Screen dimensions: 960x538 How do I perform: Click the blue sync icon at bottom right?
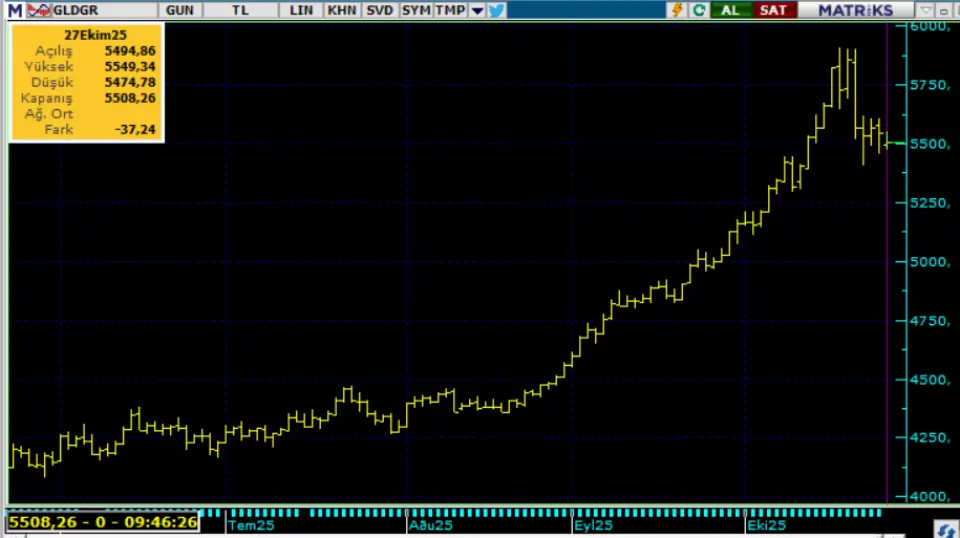click(x=943, y=528)
